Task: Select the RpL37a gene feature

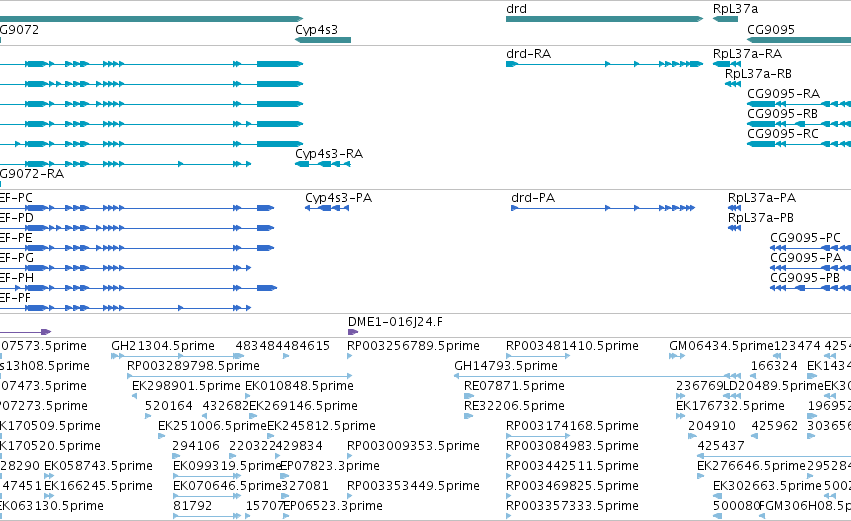Action: pos(725,19)
